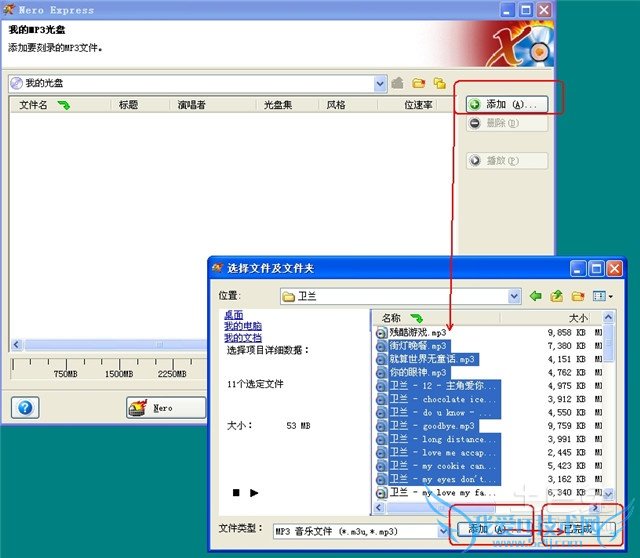640x558 pixels.
Task: Click the mp3 icon beside 卫兰 - goodbye.mp3
Action: [x=381, y=426]
